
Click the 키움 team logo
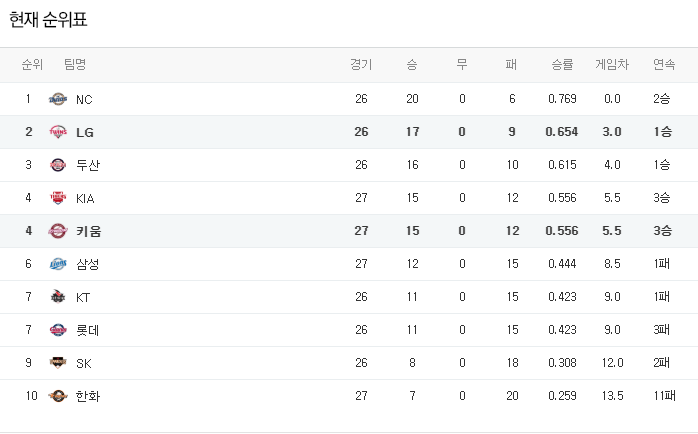[x=57, y=231]
